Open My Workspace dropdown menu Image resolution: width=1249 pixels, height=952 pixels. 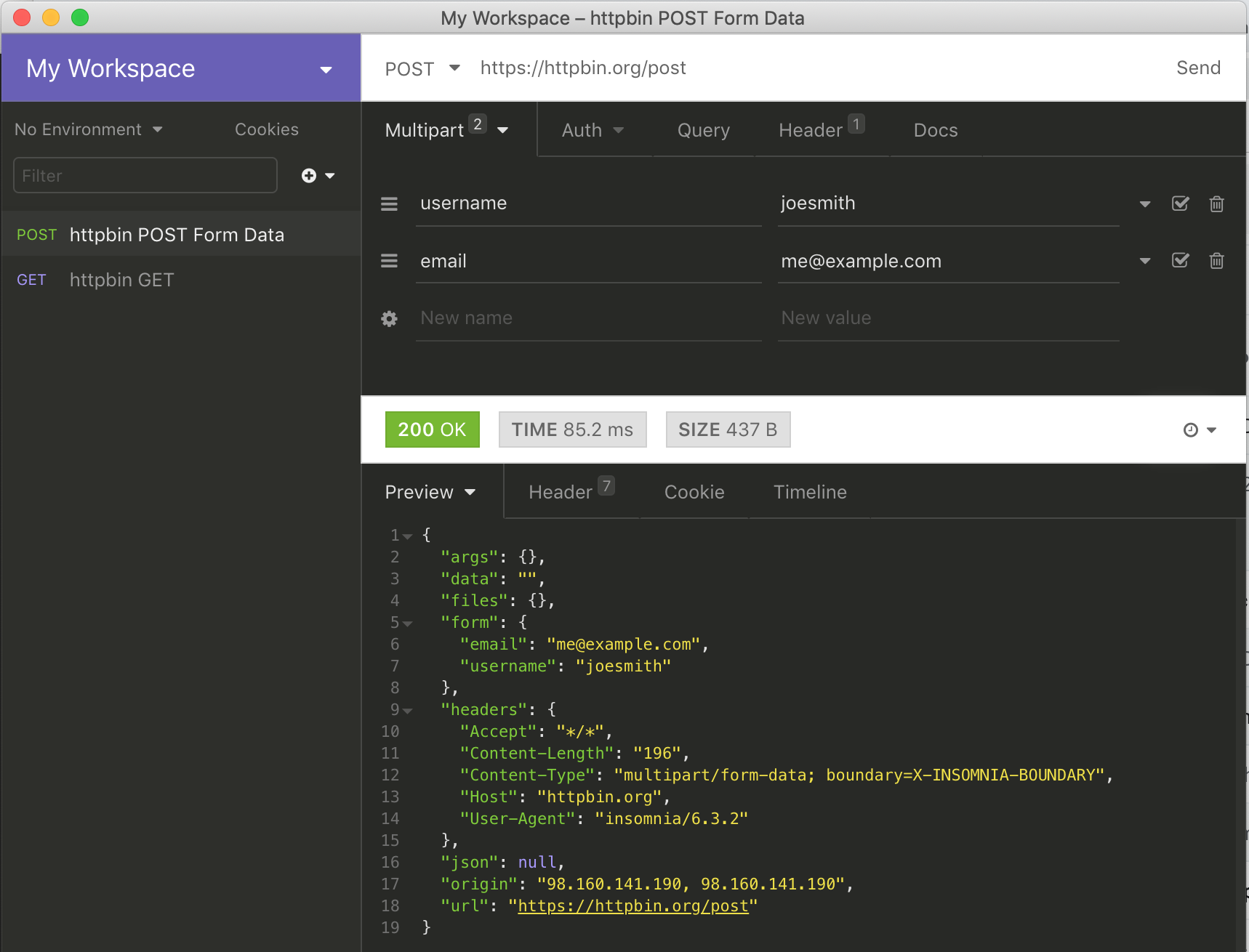click(x=180, y=68)
